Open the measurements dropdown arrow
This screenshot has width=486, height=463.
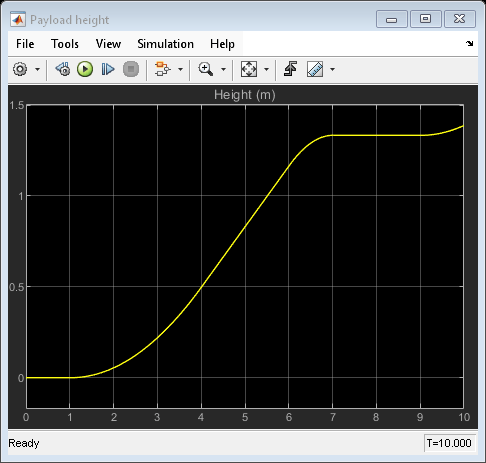click(332, 70)
